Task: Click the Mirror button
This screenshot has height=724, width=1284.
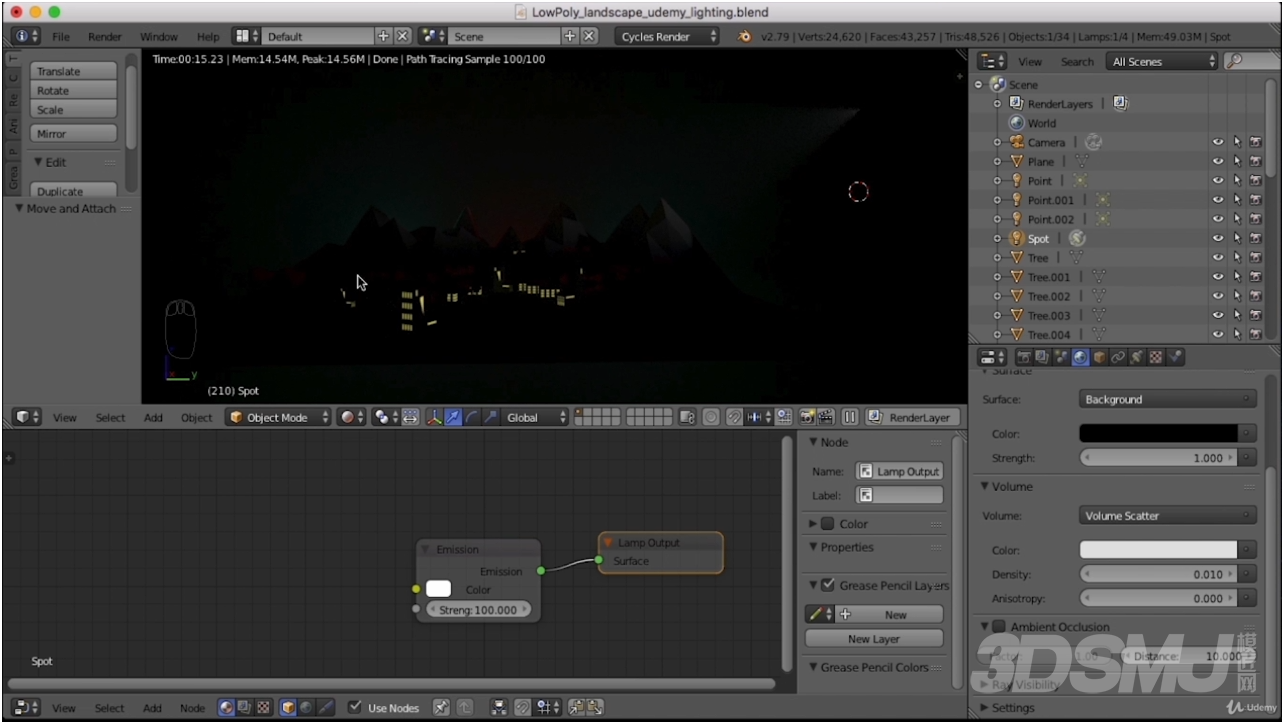Action: (74, 133)
